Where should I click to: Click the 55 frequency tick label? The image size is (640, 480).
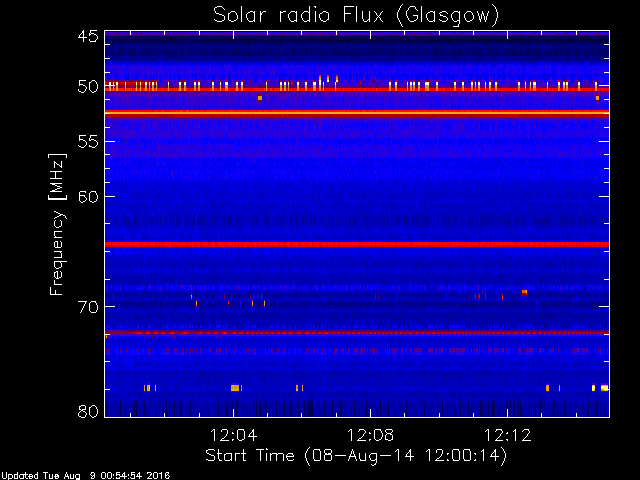point(88,142)
